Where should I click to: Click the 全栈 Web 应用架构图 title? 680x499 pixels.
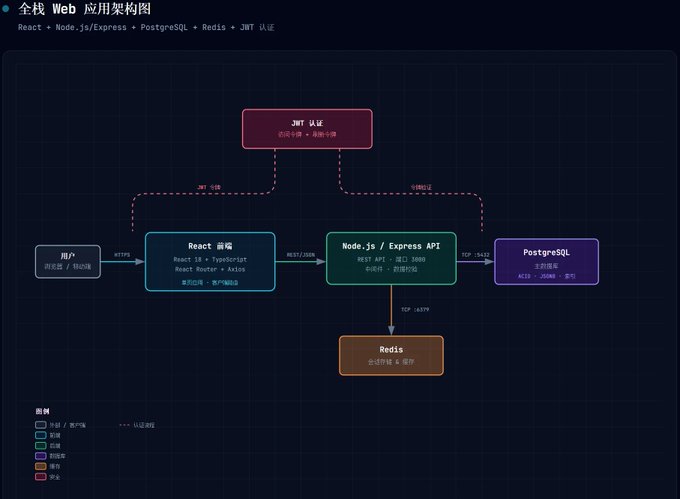point(85,9)
